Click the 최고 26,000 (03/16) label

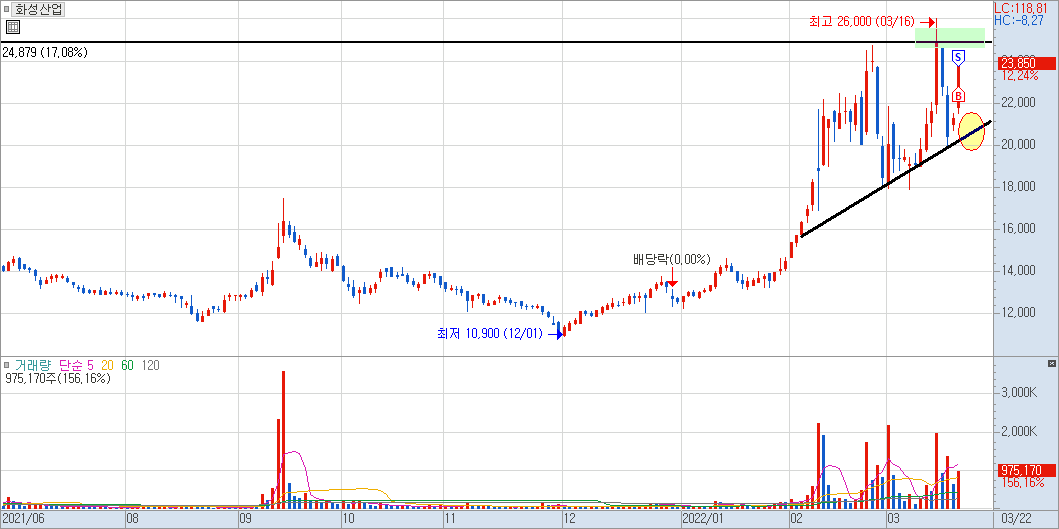[x=862, y=22]
